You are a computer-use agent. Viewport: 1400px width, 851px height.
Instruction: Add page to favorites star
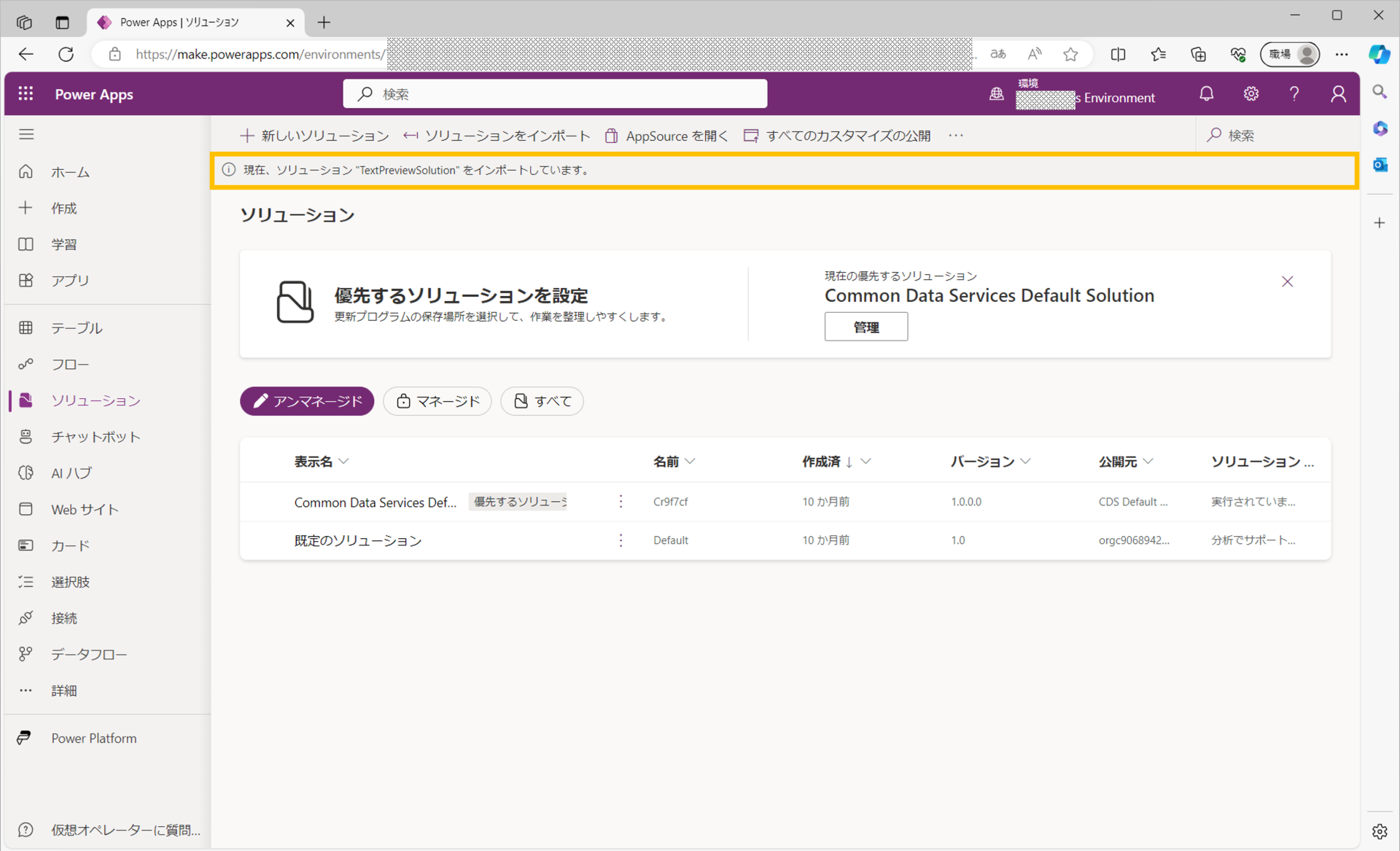[1070, 54]
